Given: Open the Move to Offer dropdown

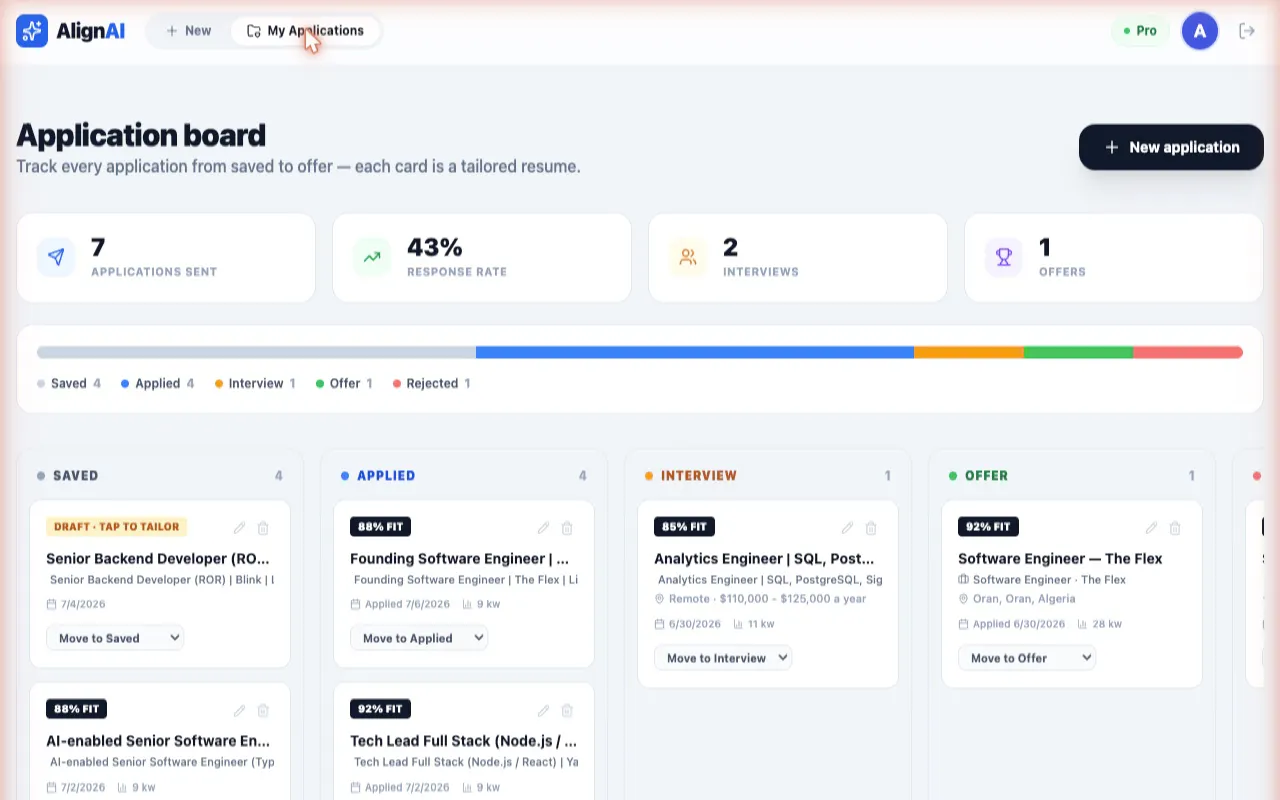Looking at the screenshot, I should pyautogui.click(x=1027, y=658).
